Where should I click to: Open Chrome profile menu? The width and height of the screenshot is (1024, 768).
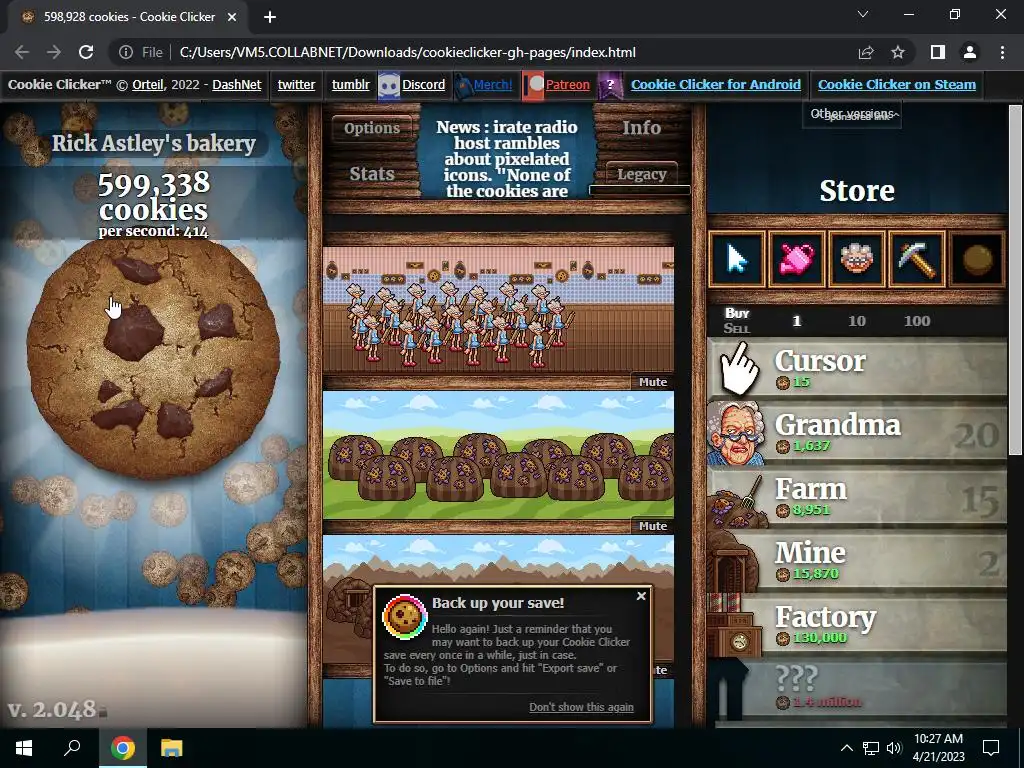(970, 52)
